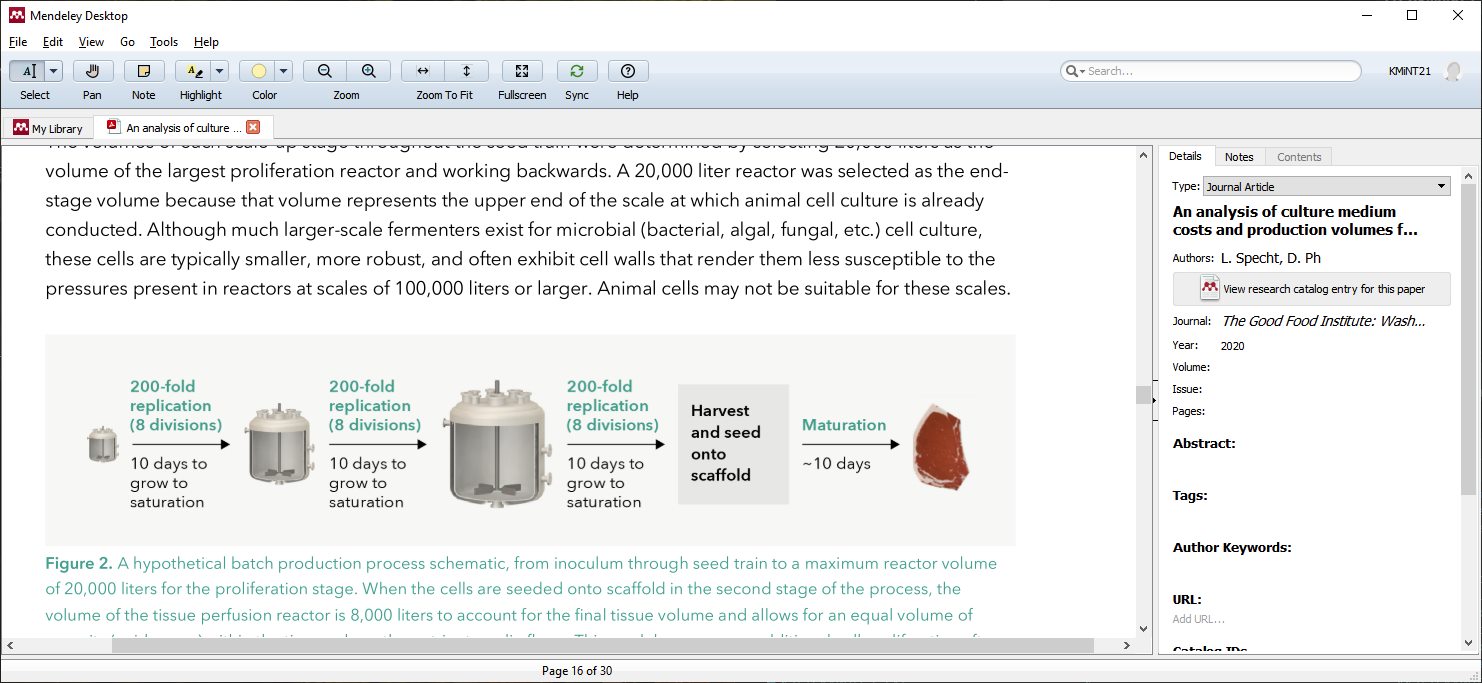Click the user profile avatar icon
The image size is (1482, 683).
point(1453,71)
